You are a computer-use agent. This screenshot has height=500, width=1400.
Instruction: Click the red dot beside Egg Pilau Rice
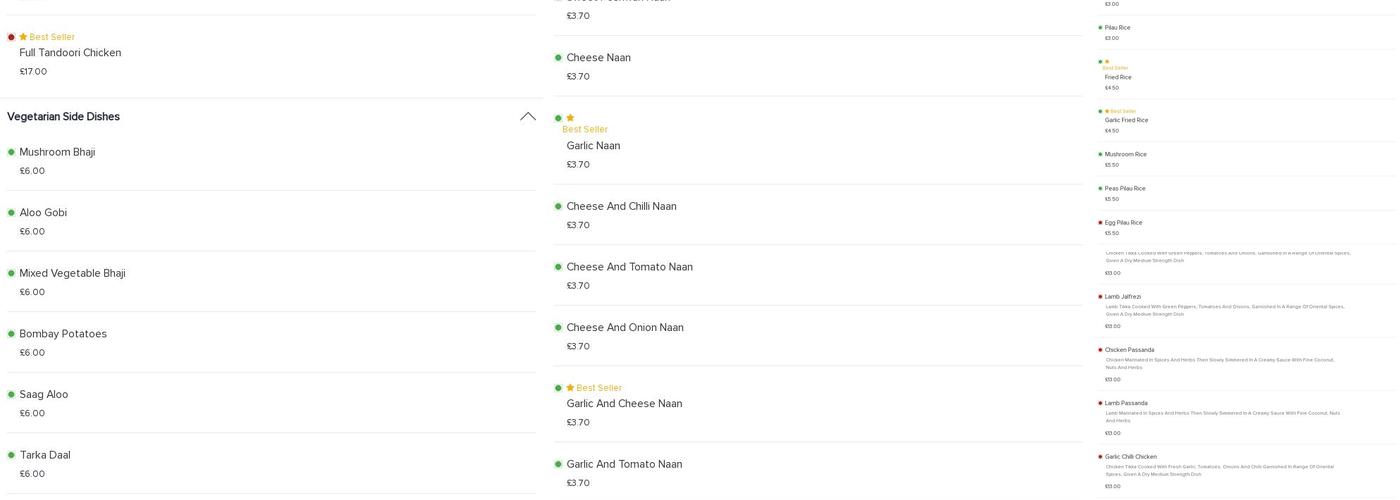[1100, 223]
